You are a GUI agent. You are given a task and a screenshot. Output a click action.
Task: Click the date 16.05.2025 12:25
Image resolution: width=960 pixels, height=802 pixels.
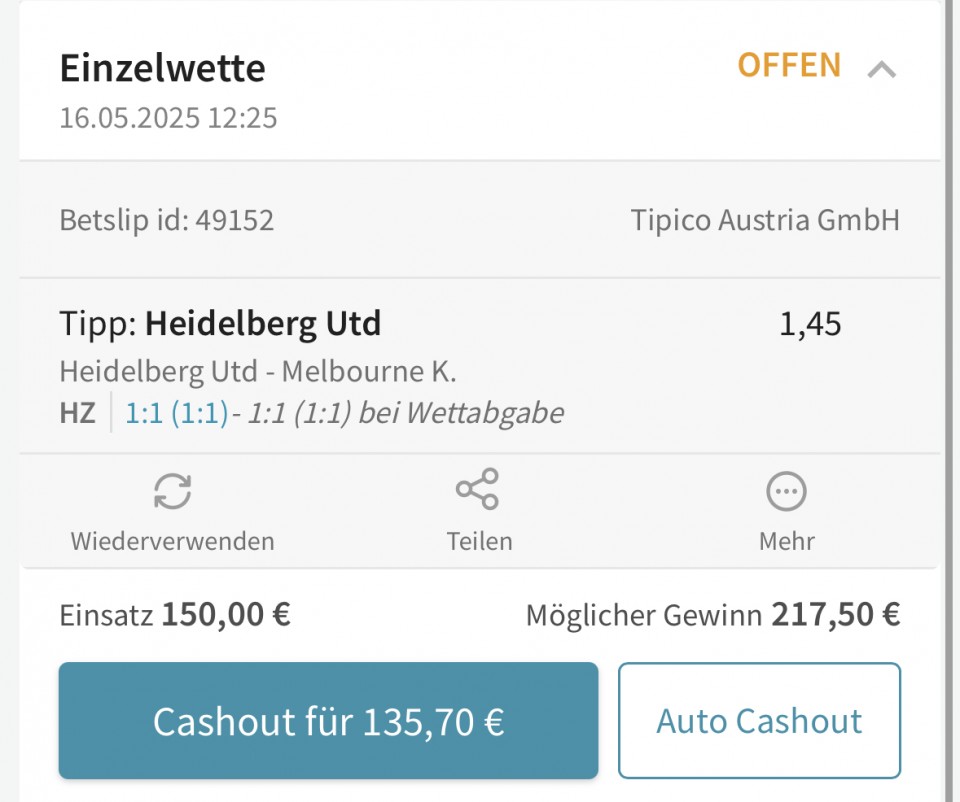point(168,118)
